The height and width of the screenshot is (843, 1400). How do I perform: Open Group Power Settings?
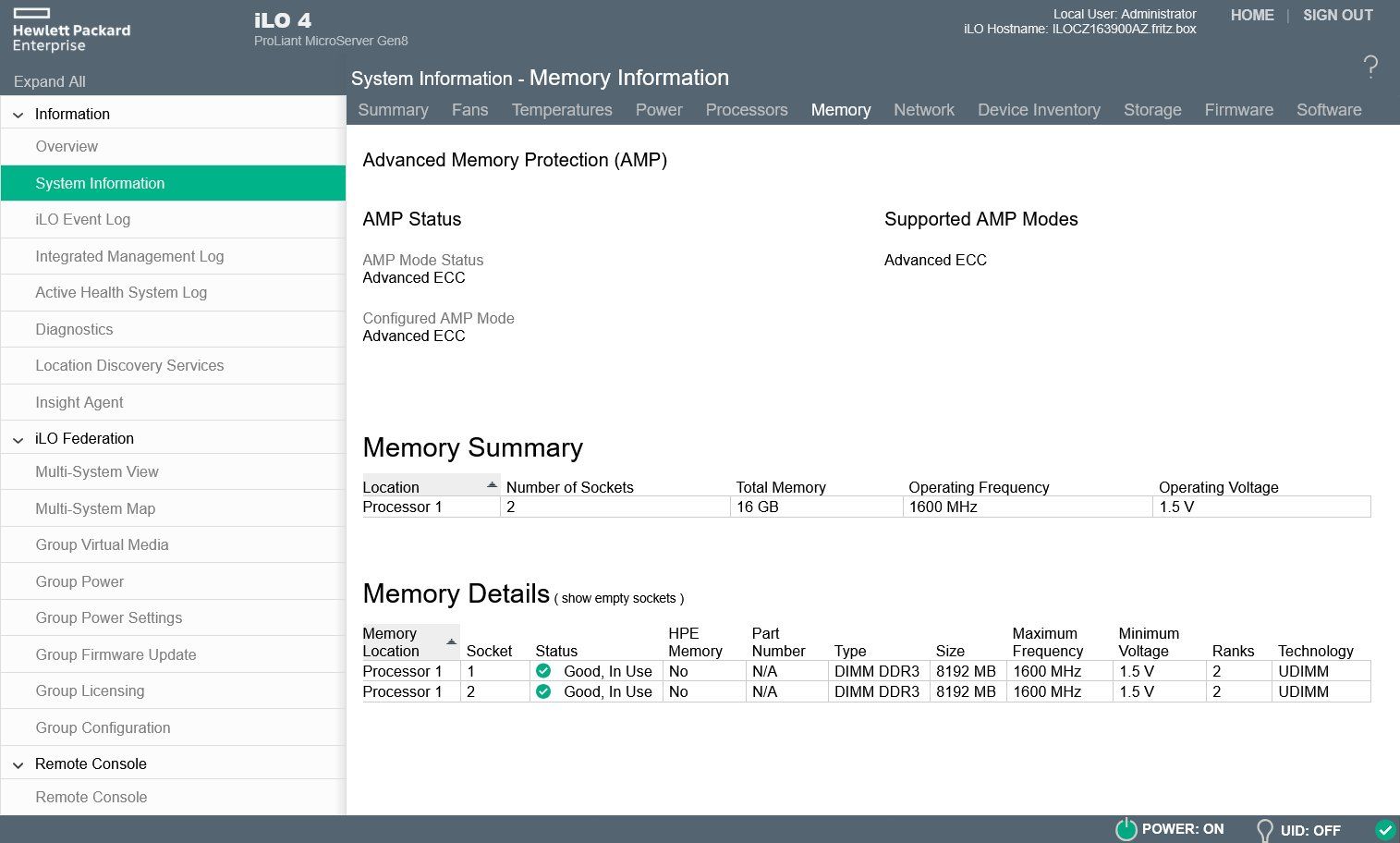click(x=173, y=617)
